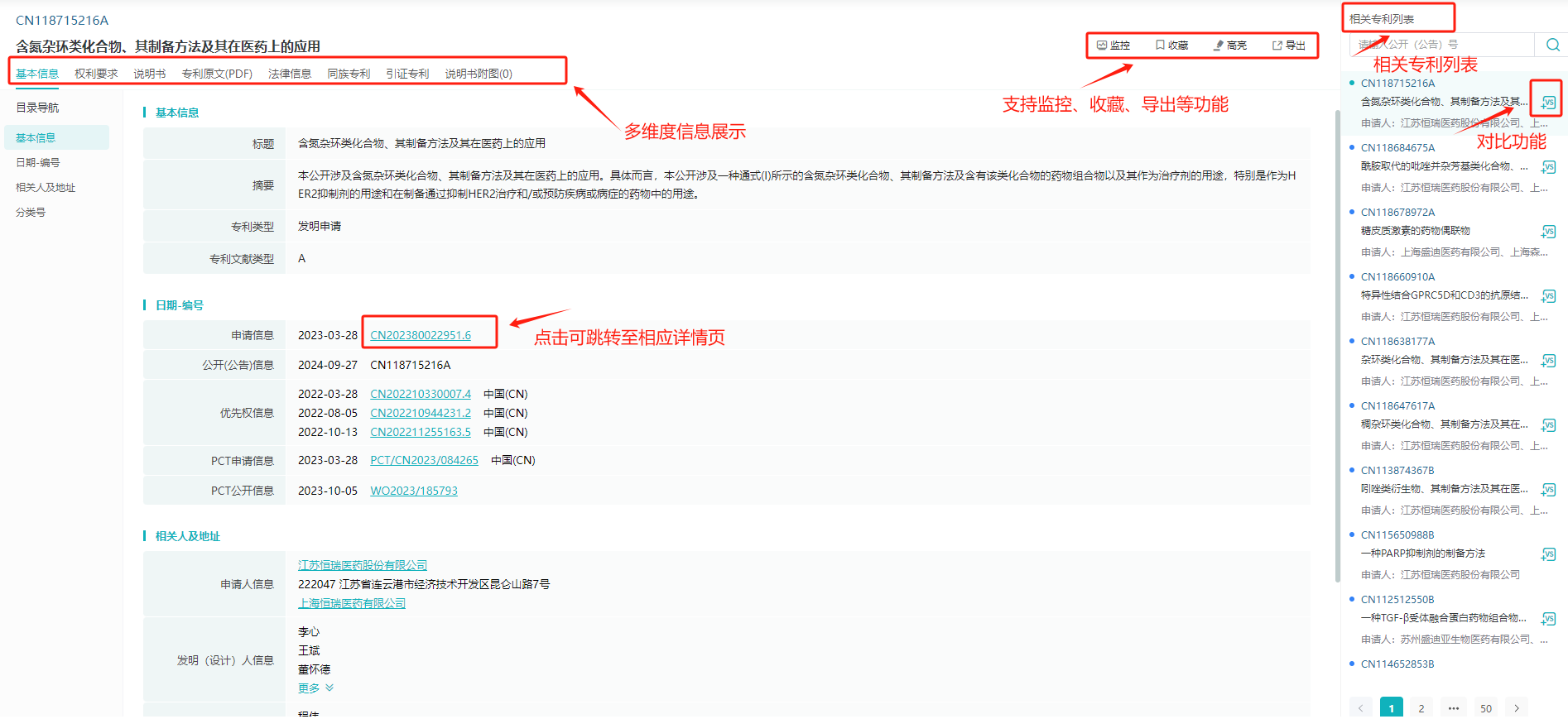Click the compare (VS) icon for CN118647617A
This screenshot has height=719, width=1568.
tap(1548, 425)
